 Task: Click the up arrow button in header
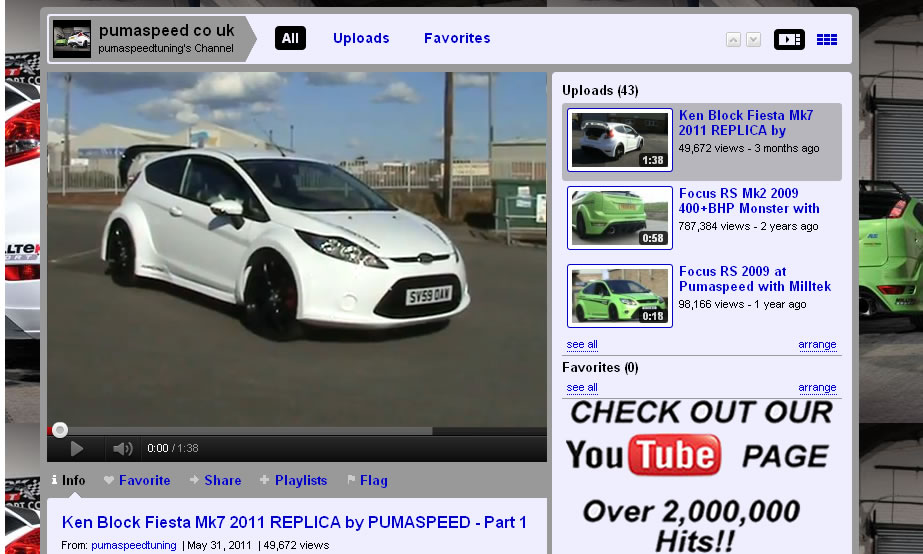(733, 40)
